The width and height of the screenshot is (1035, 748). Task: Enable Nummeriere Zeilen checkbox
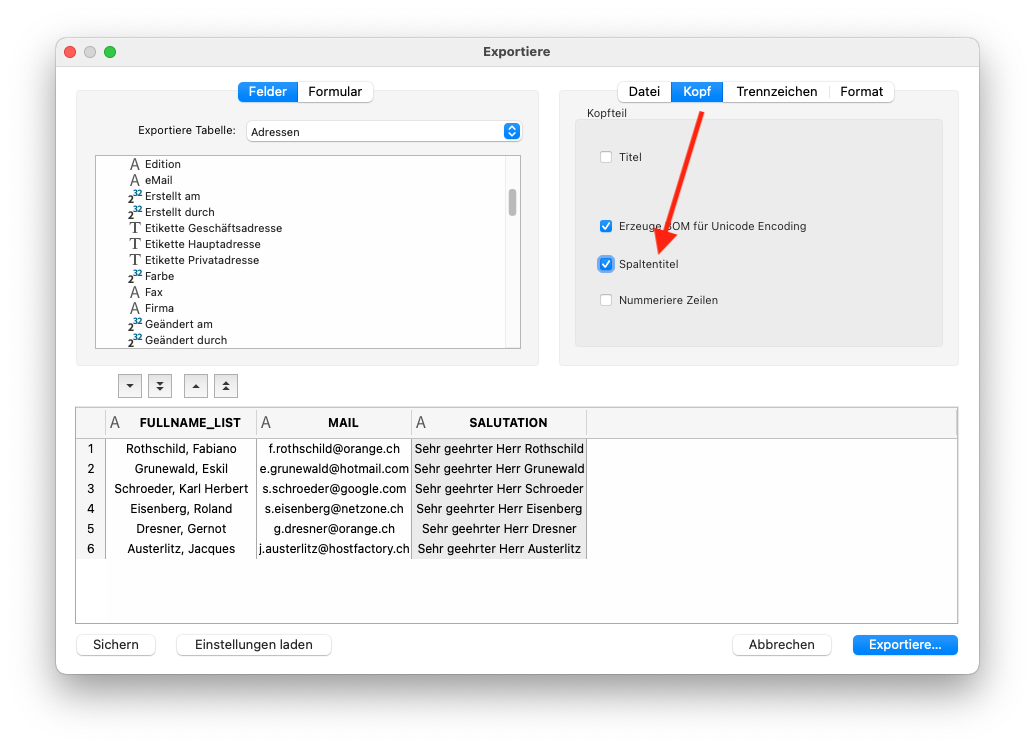(606, 300)
